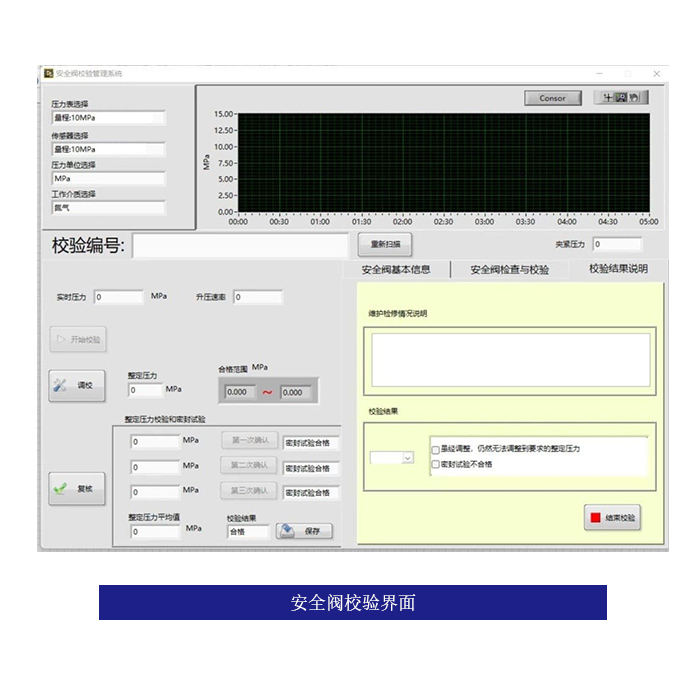The height and width of the screenshot is (700, 700).
Task: Click the 维护检修情况说明 text area
Action: pyautogui.click(x=510, y=359)
